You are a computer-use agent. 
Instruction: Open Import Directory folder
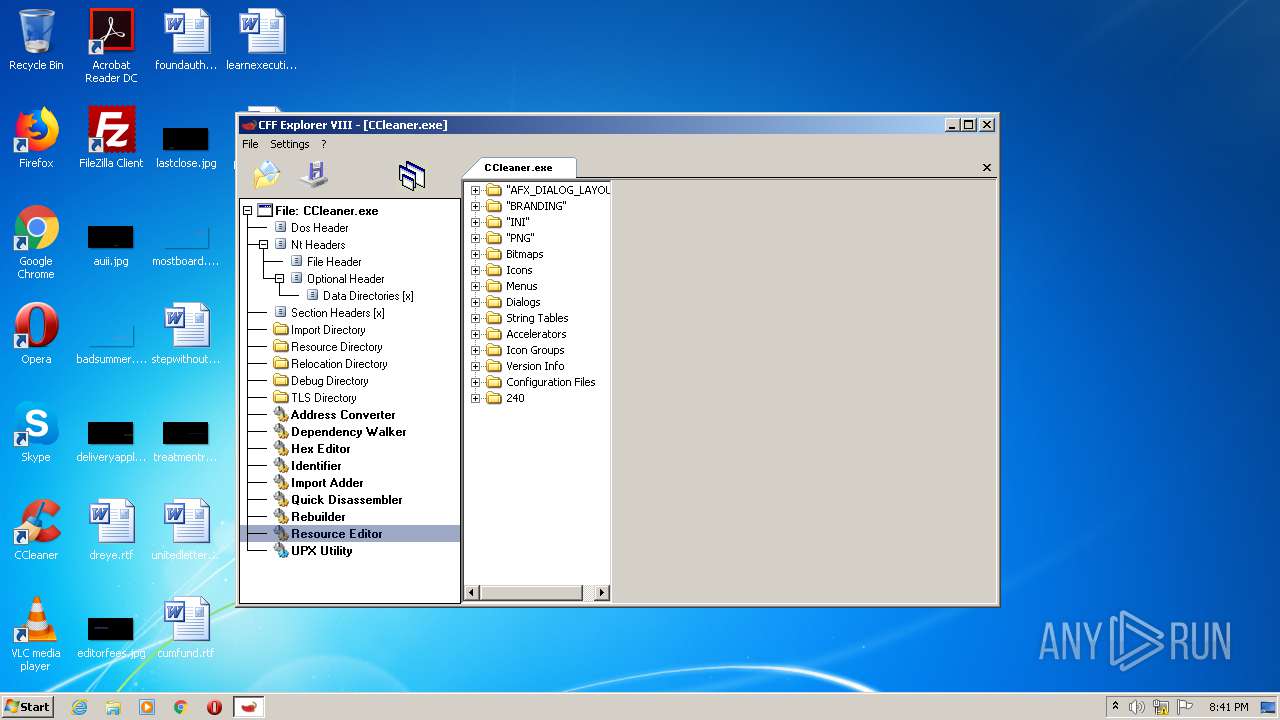pyautogui.click(x=328, y=330)
